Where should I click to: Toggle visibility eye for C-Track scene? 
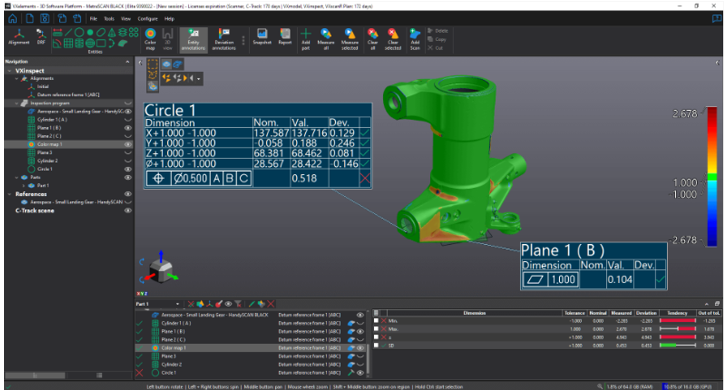click(x=128, y=211)
